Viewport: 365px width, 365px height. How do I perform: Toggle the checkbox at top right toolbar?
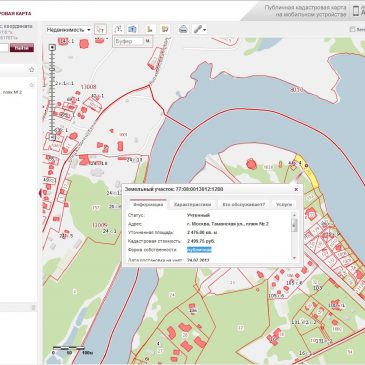[352, 29]
